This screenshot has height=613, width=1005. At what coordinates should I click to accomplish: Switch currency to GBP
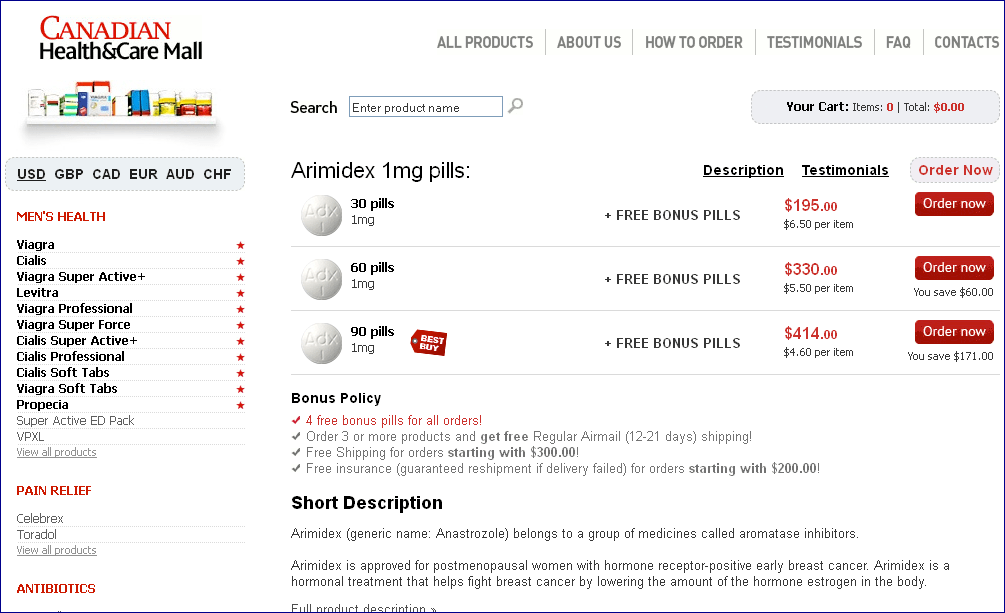69,174
